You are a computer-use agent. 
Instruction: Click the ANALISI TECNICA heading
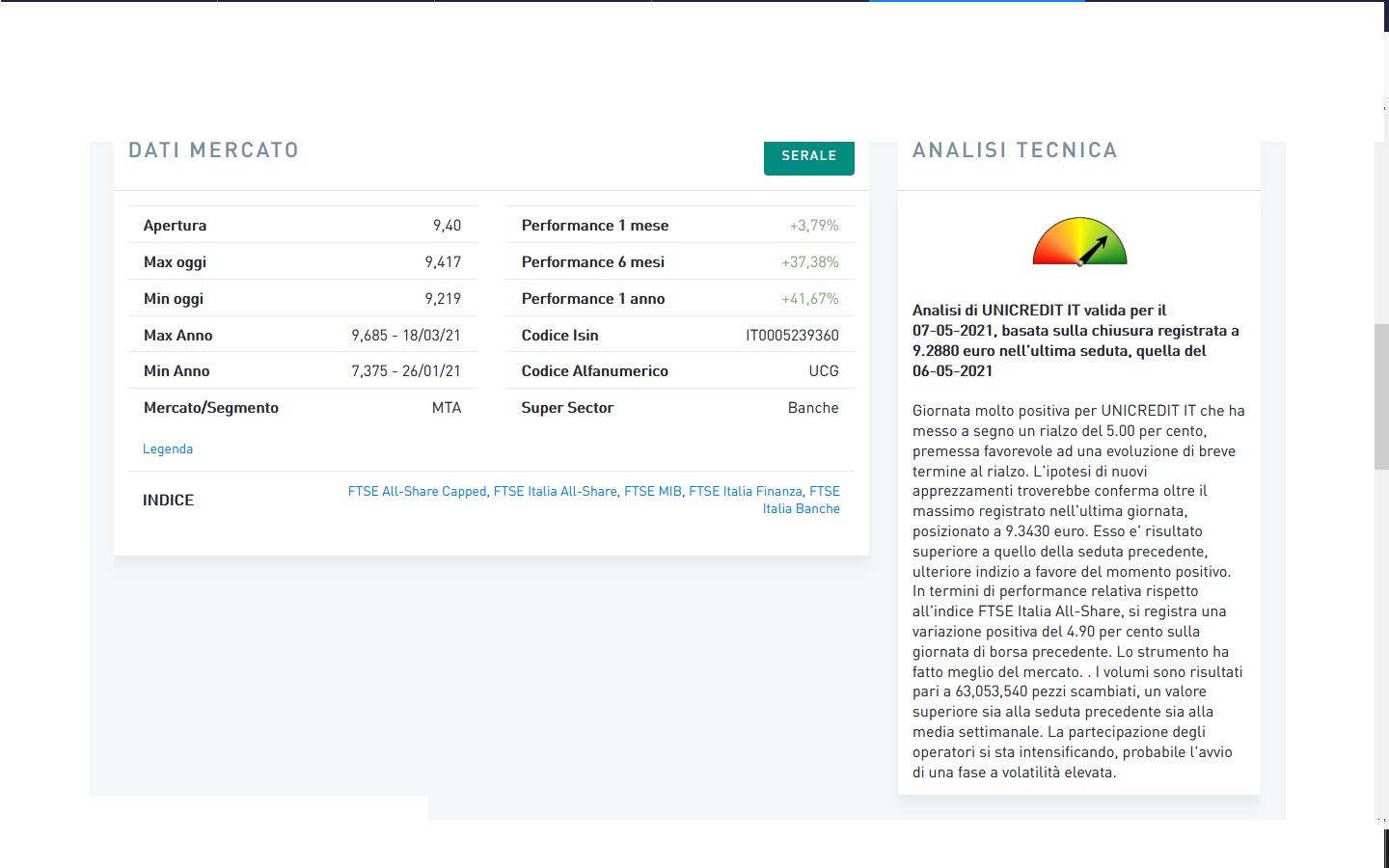1015,150
